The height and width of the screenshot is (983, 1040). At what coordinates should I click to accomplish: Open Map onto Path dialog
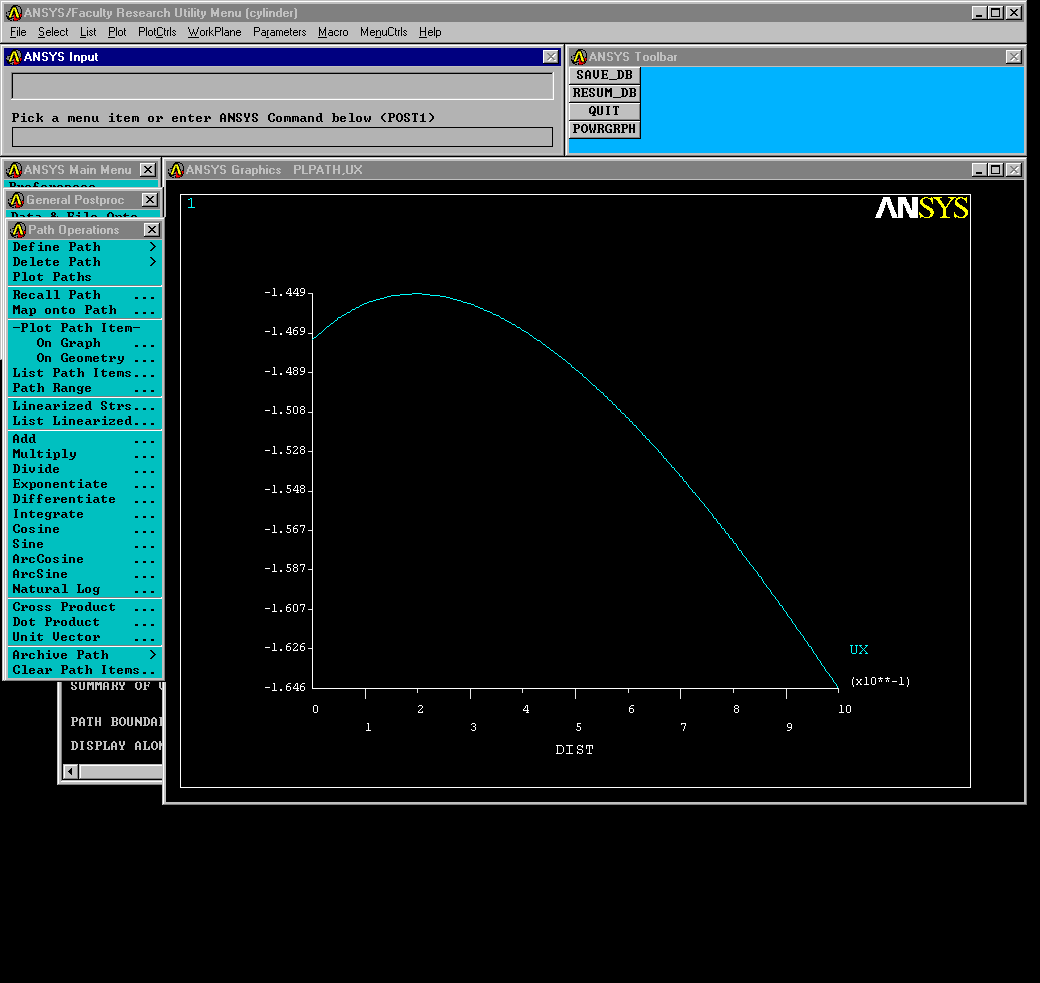coord(84,310)
